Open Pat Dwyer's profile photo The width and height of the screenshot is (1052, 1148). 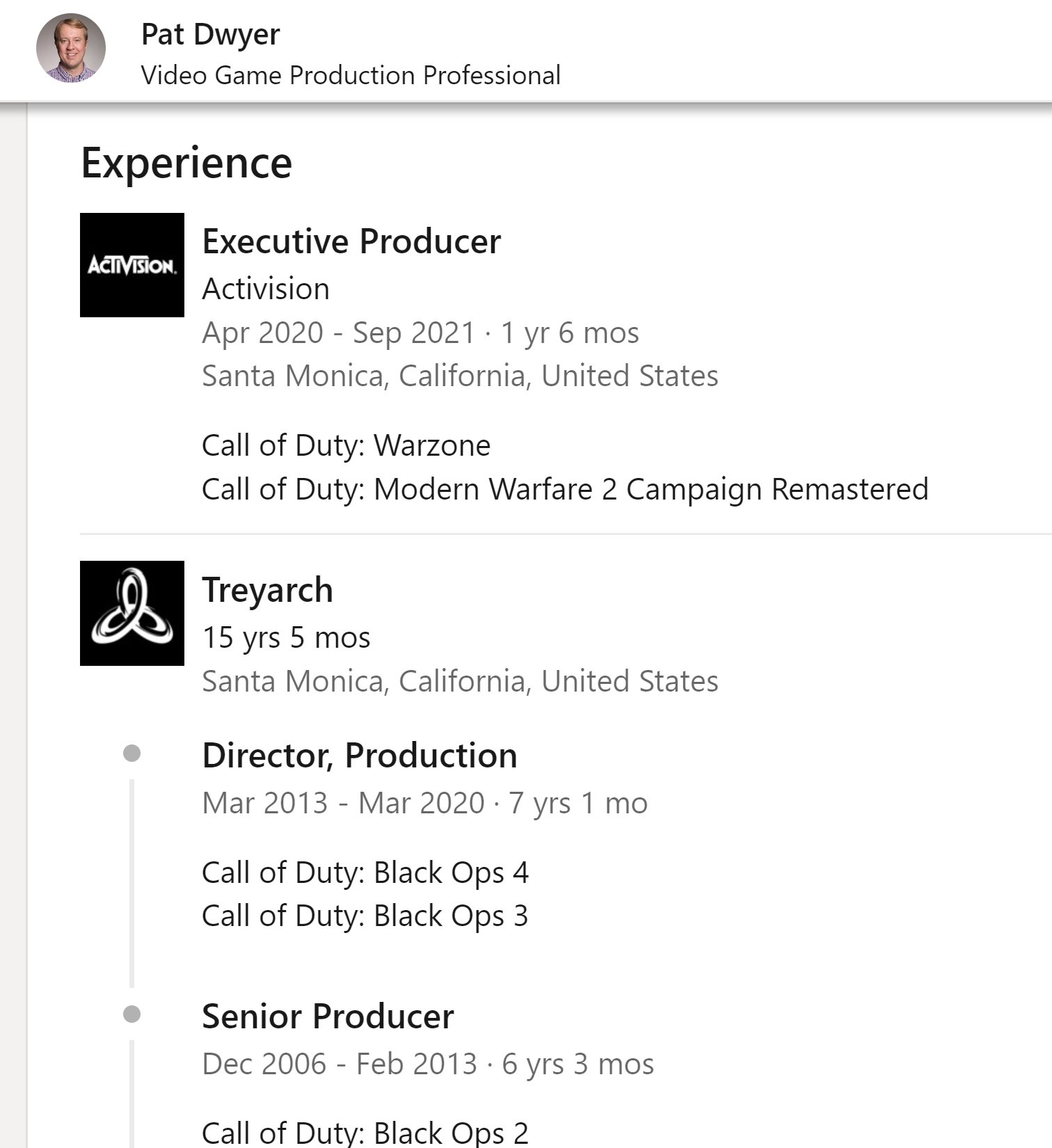coord(71,48)
